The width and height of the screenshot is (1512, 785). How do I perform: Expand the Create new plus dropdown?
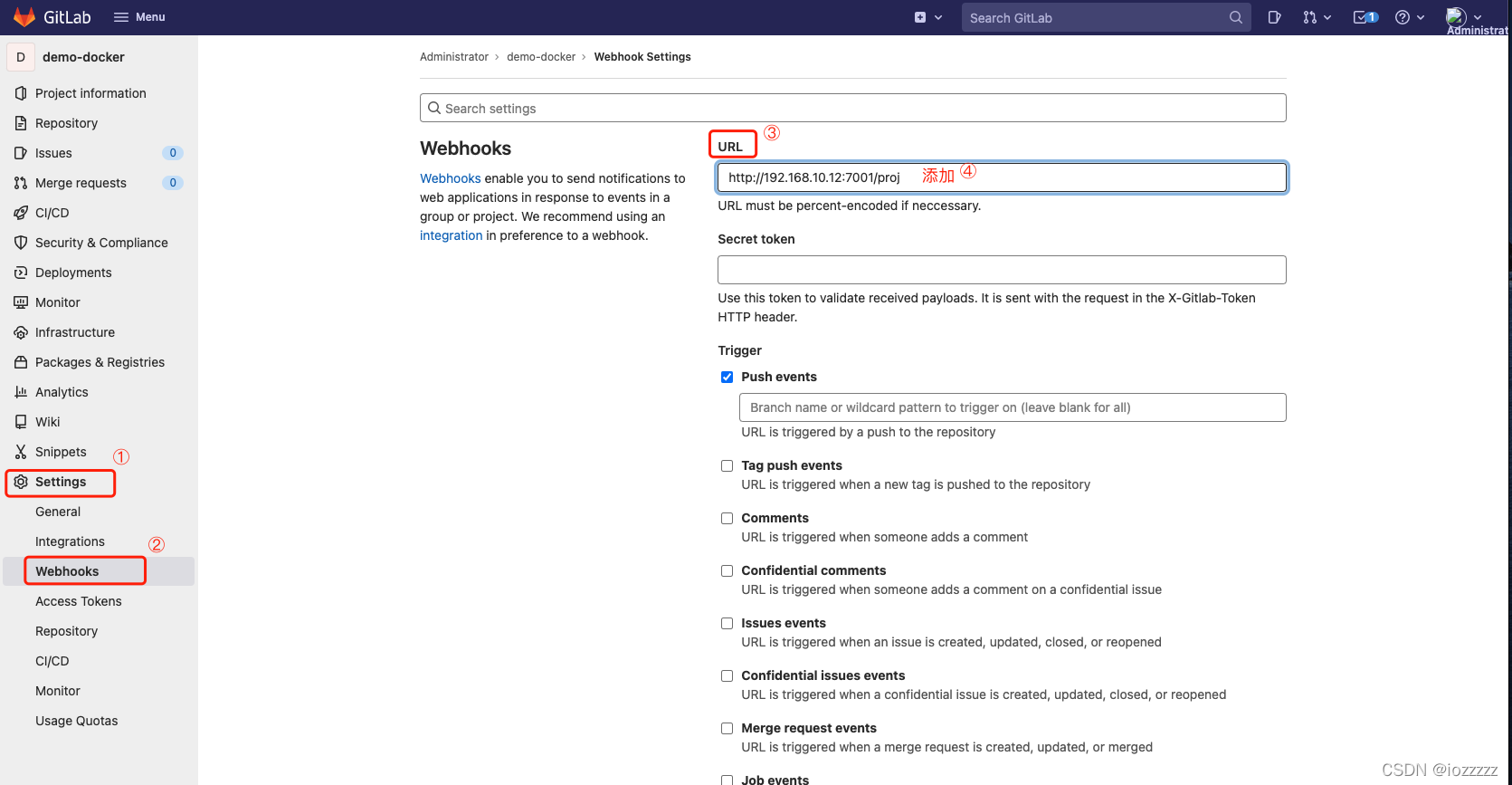[x=928, y=17]
